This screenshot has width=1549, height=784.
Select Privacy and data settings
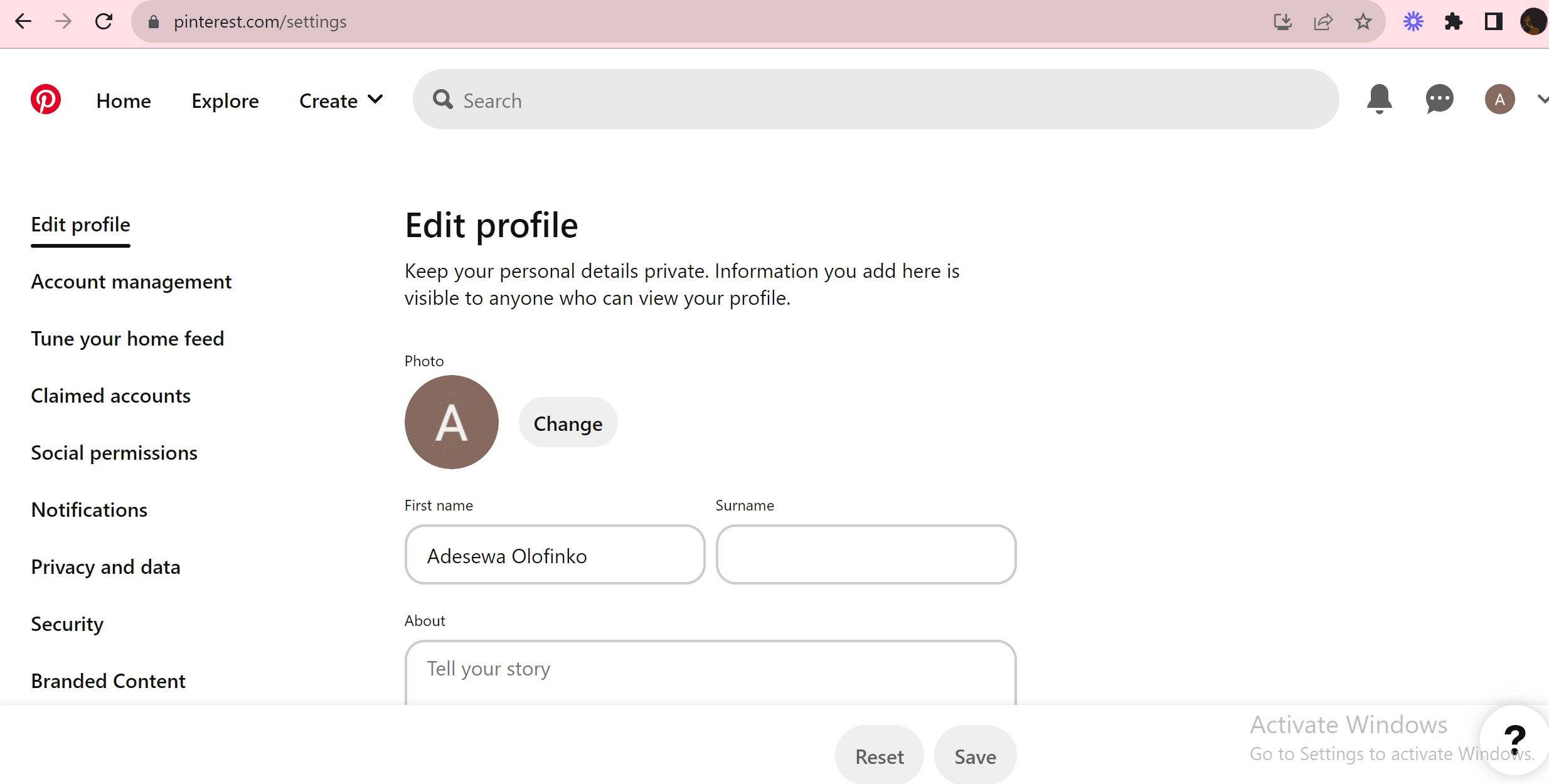[105, 566]
